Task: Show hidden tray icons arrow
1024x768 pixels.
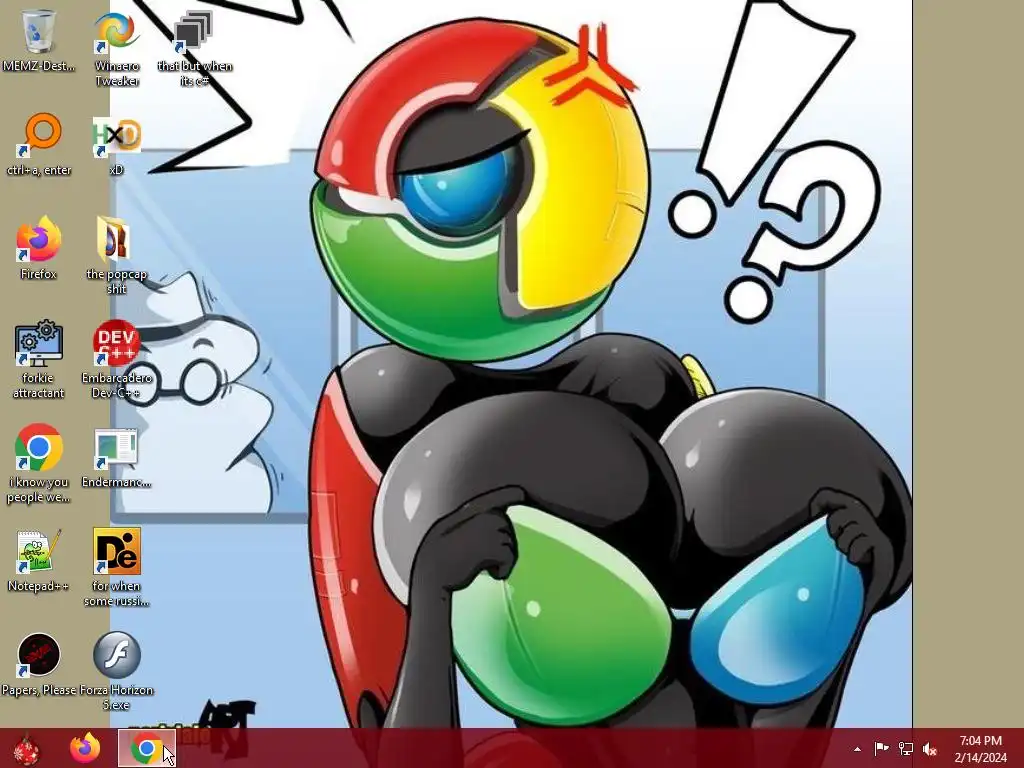Action: pos(857,749)
